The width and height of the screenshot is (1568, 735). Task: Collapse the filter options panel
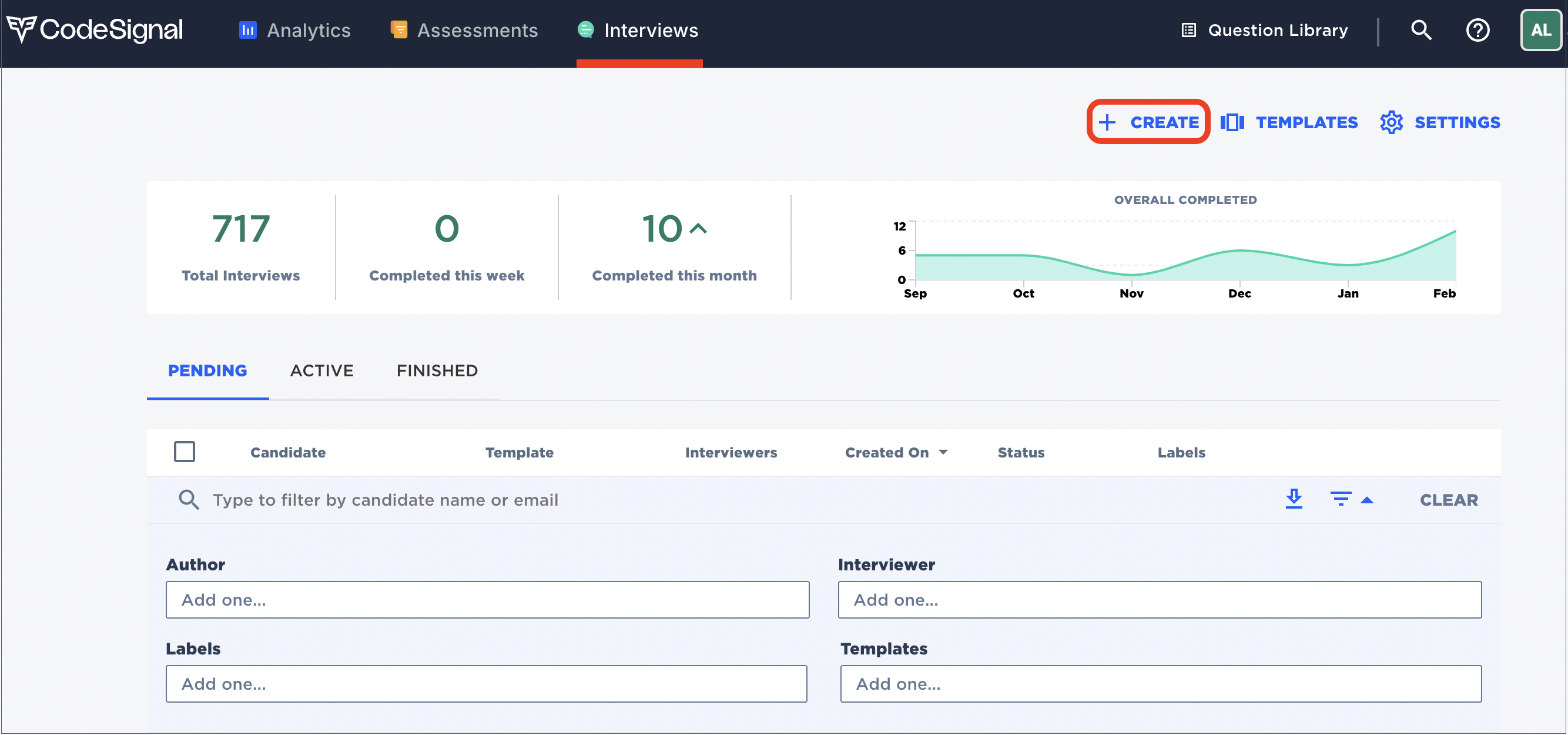click(x=1352, y=499)
